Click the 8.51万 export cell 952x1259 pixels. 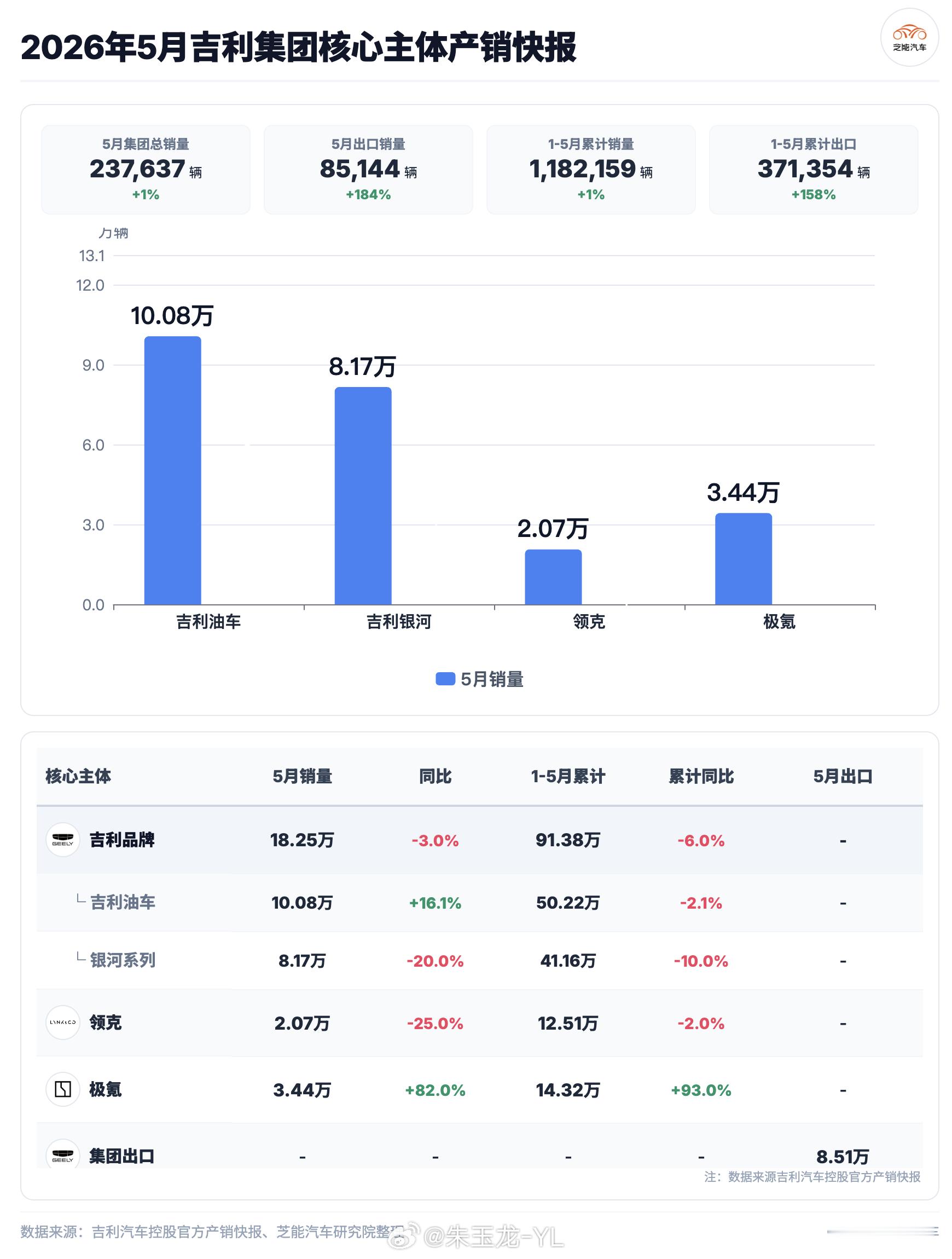(x=843, y=1156)
